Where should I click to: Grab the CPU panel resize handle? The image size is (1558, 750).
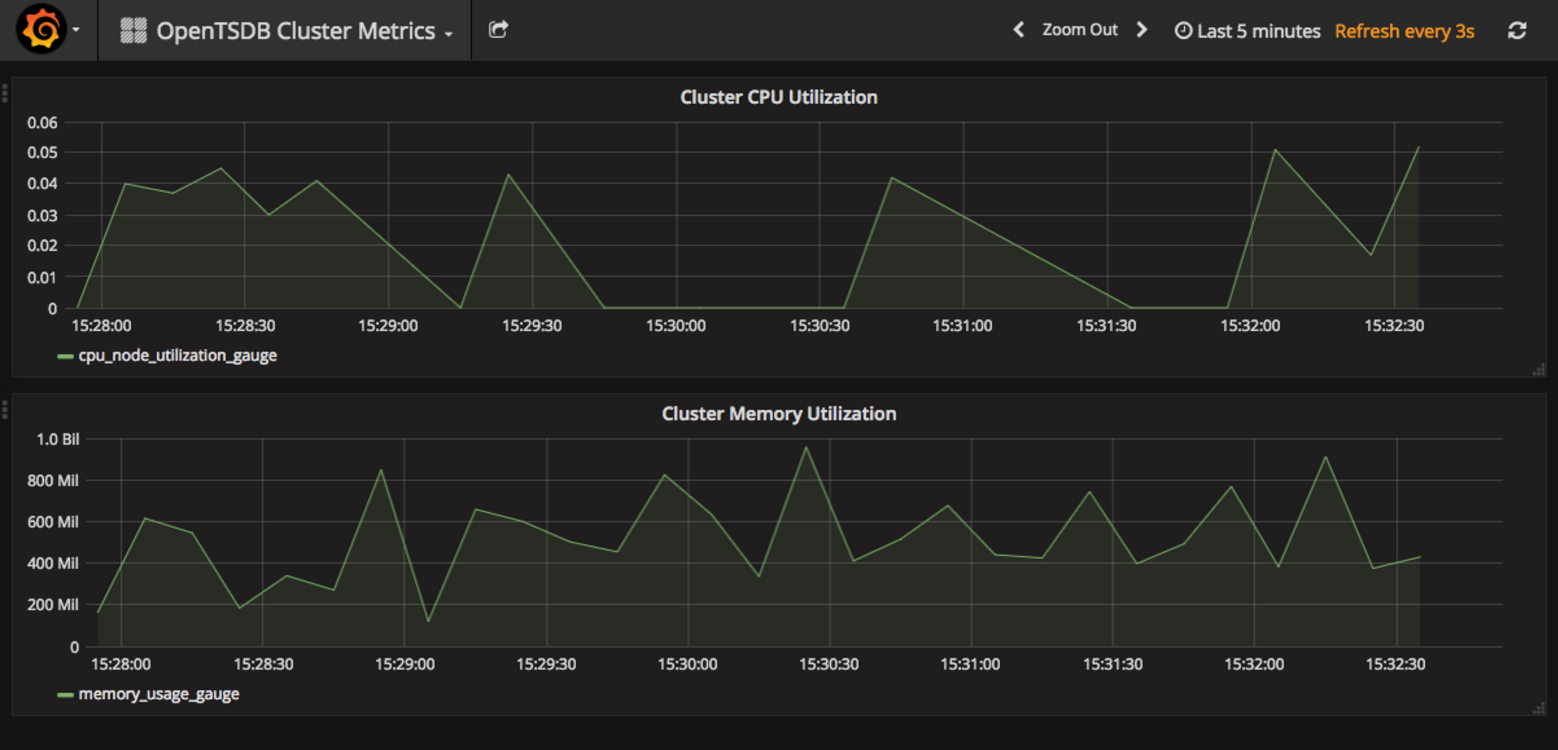pos(1538,370)
